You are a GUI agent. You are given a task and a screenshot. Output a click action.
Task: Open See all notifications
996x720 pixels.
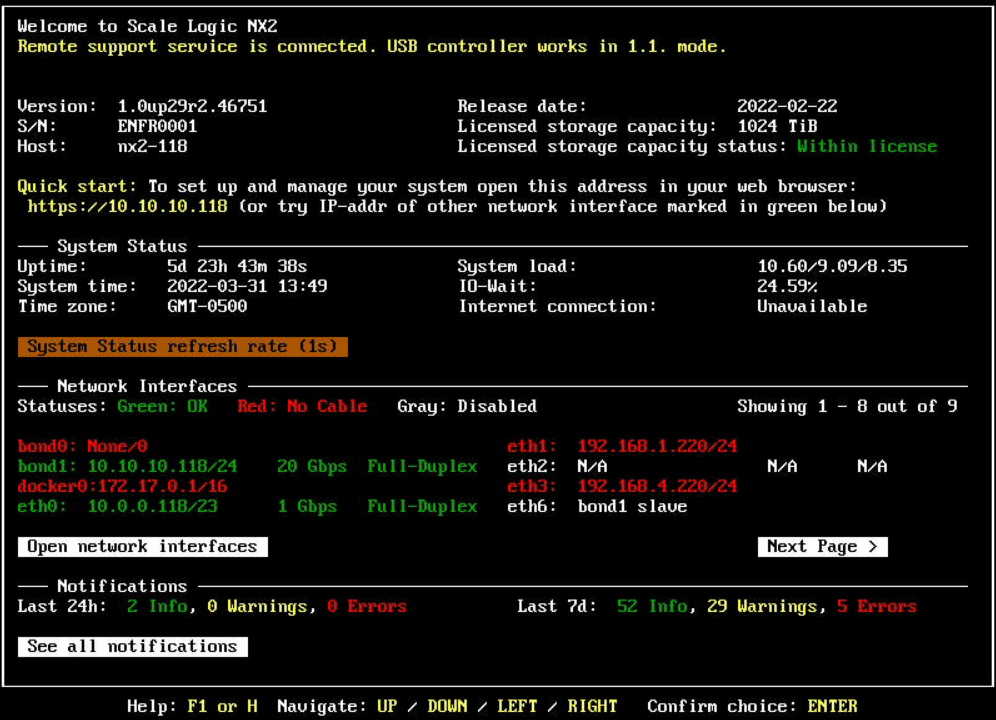click(x=133, y=646)
